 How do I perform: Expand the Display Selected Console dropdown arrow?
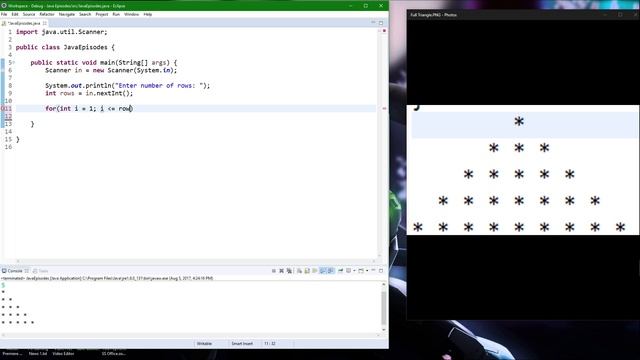[x=354, y=271]
